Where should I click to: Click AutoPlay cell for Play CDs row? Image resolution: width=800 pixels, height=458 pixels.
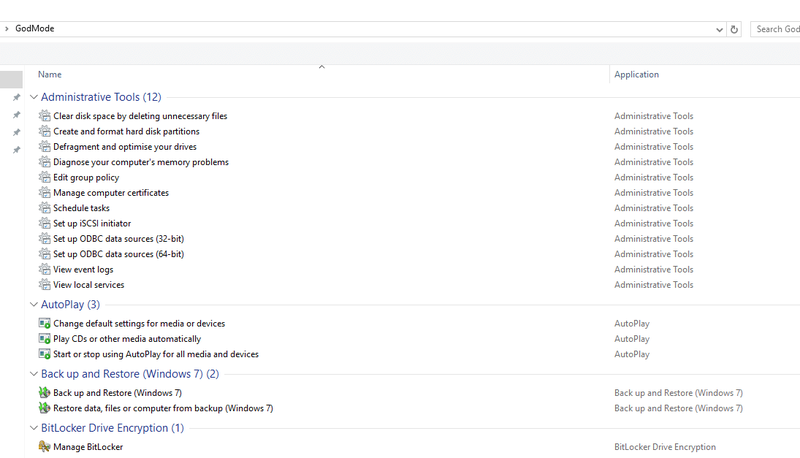tap(632, 339)
